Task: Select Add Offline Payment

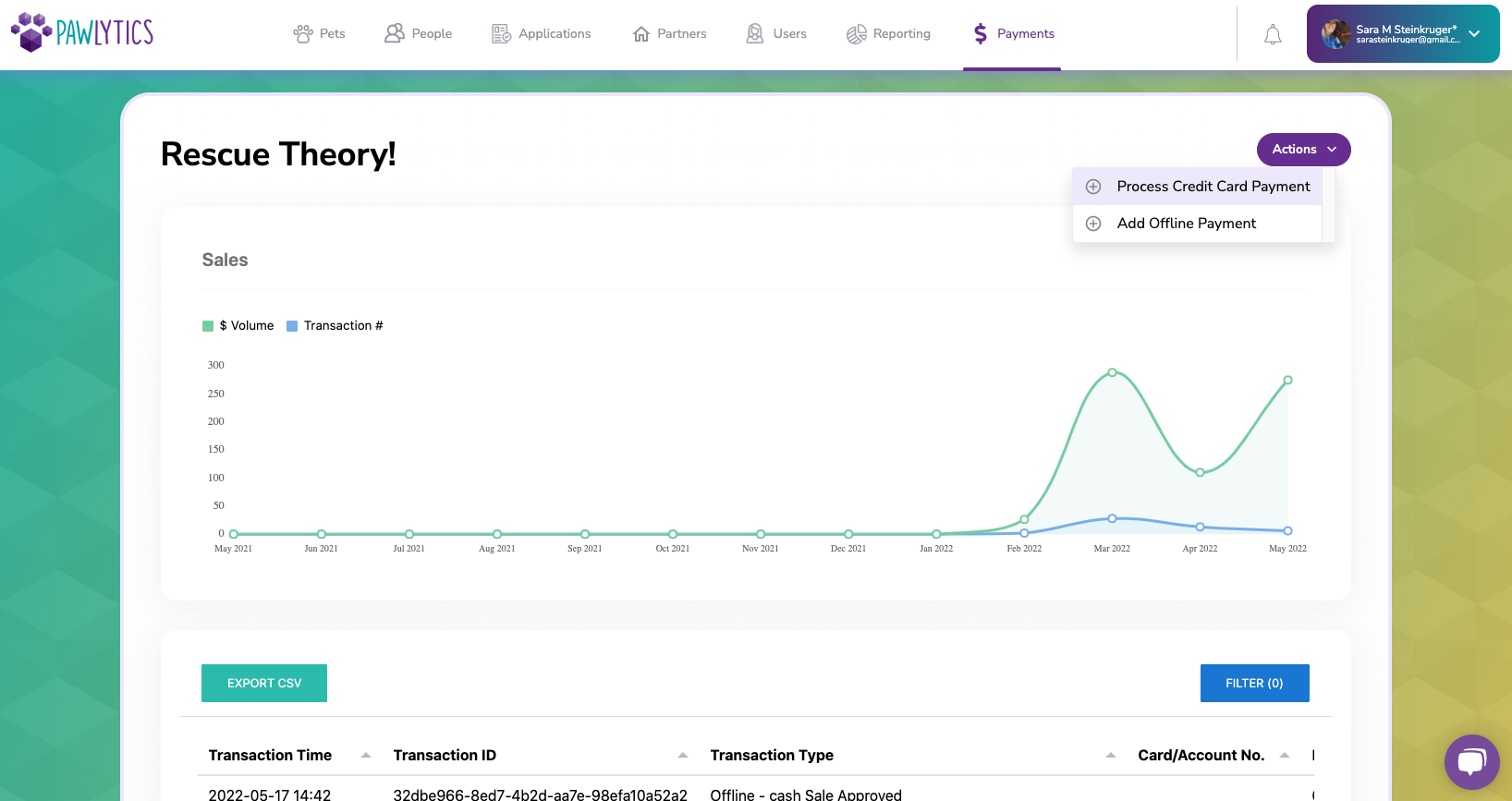Action: tap(1198, 224)
